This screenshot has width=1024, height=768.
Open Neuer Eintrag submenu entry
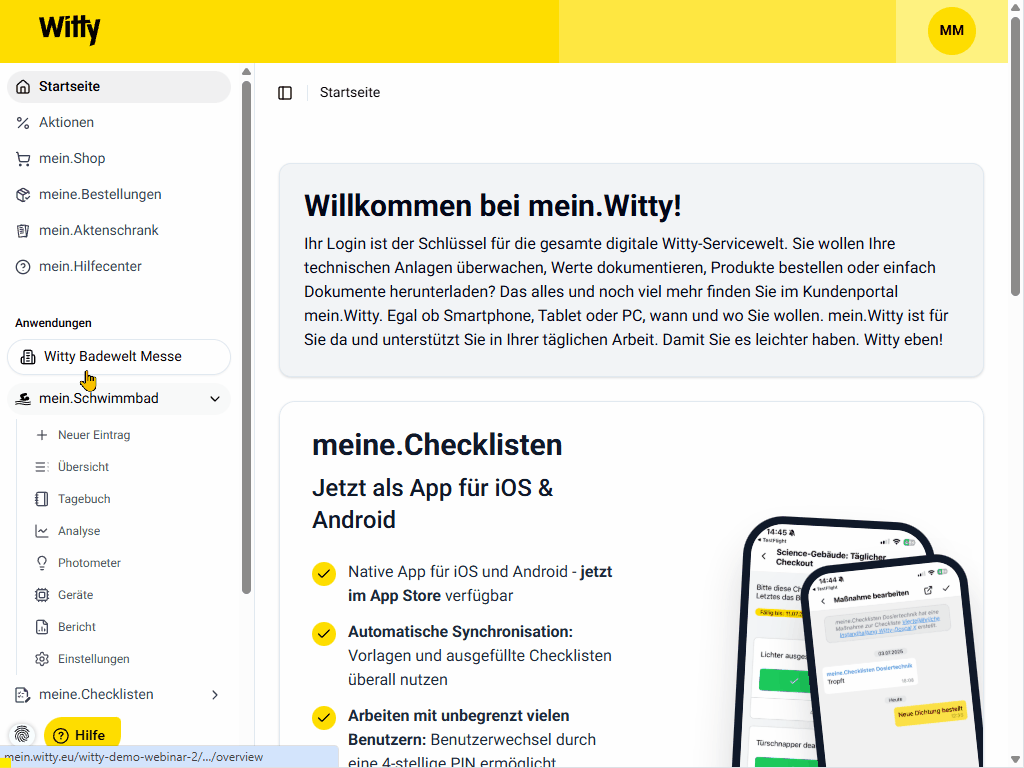pyautogui.click(x=94, y=435)
